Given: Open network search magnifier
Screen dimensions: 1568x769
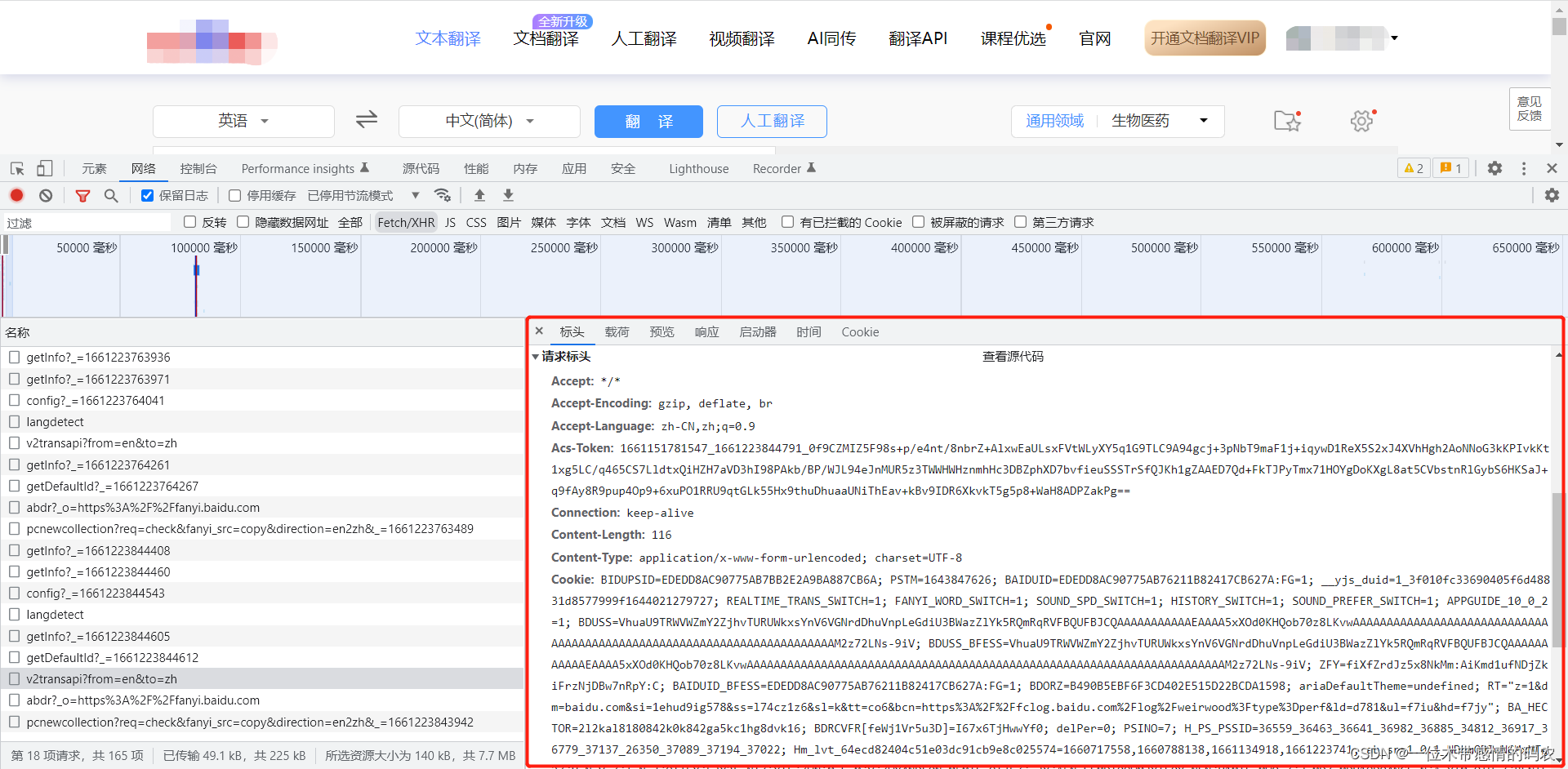Looking at the screenshot, I should click(x=111, y=195).
